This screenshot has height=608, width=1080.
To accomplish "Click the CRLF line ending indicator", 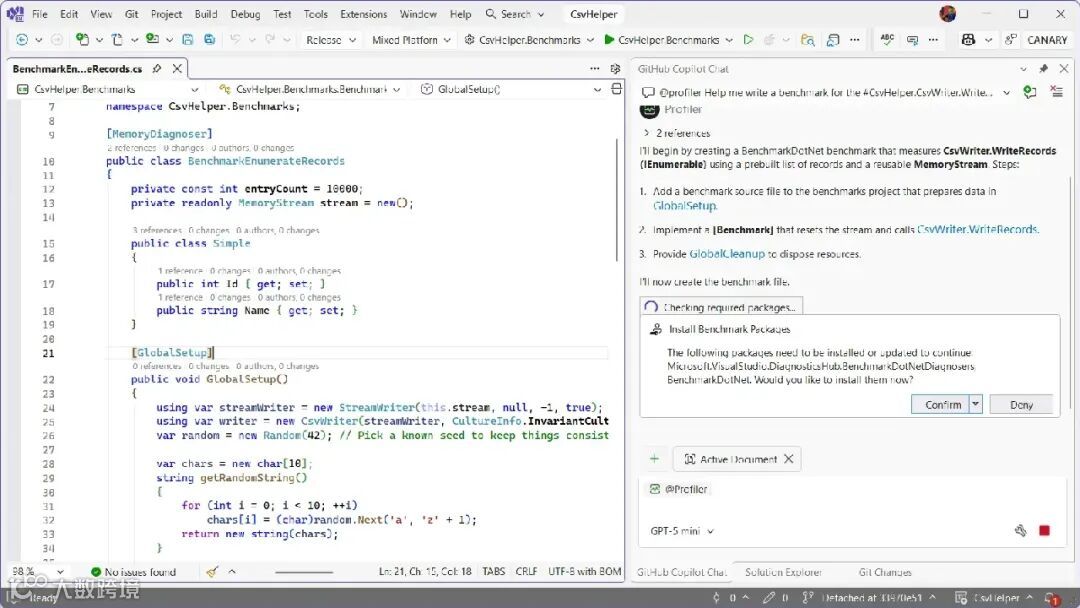I will [526, 572].
